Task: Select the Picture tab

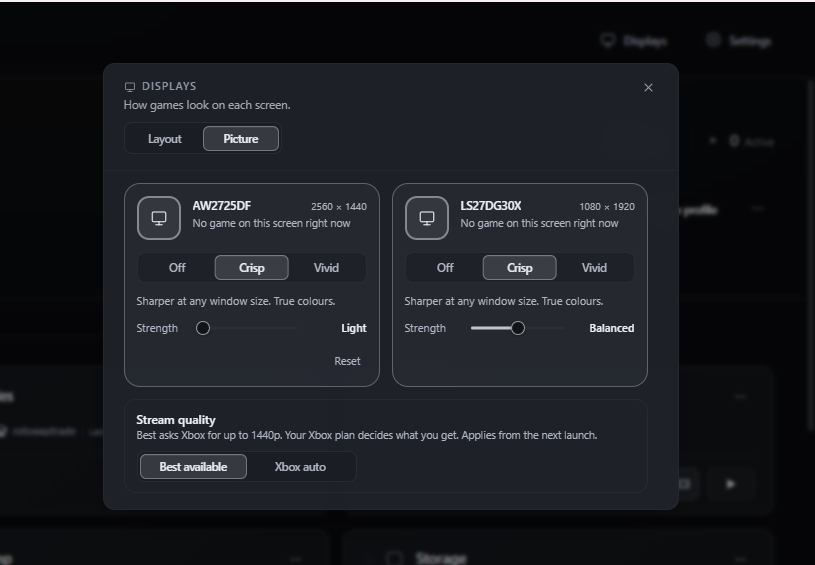Action: [241, 139]
